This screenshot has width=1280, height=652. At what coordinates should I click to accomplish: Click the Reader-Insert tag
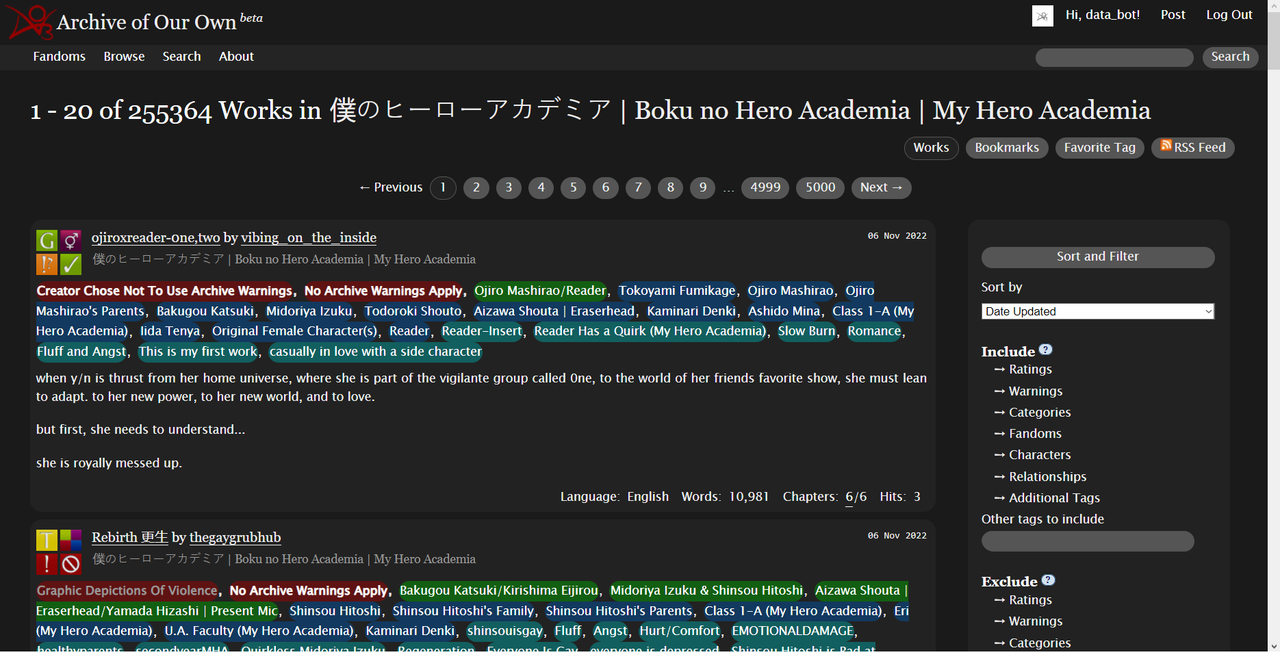[482, 331]
